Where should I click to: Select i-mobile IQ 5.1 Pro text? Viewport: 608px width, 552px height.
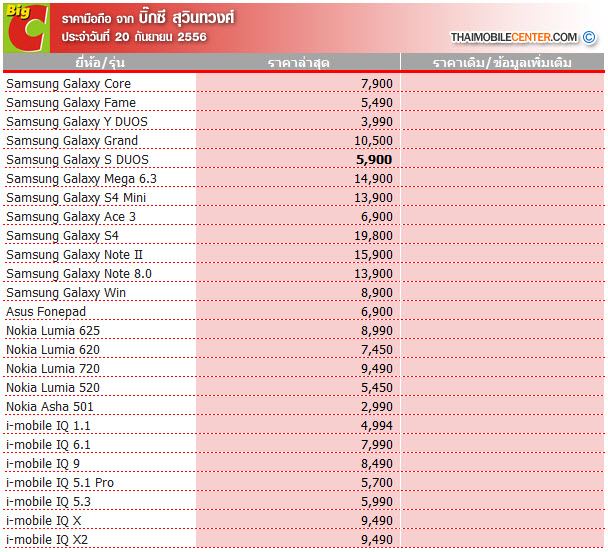click(60, 483)
